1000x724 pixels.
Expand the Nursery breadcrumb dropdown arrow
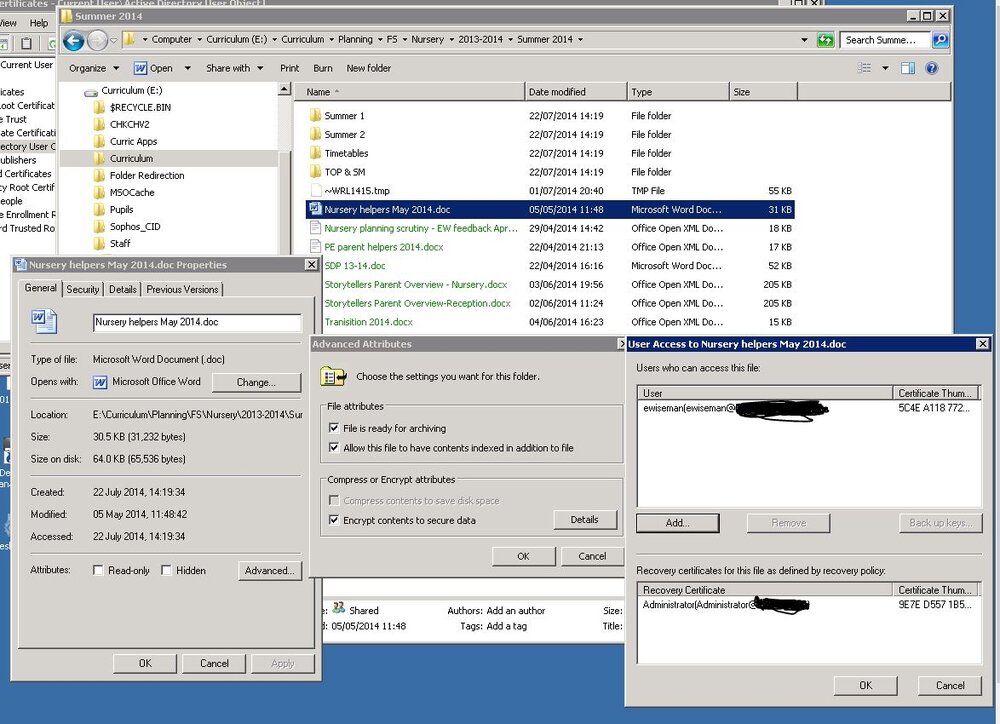click(452, 40)
